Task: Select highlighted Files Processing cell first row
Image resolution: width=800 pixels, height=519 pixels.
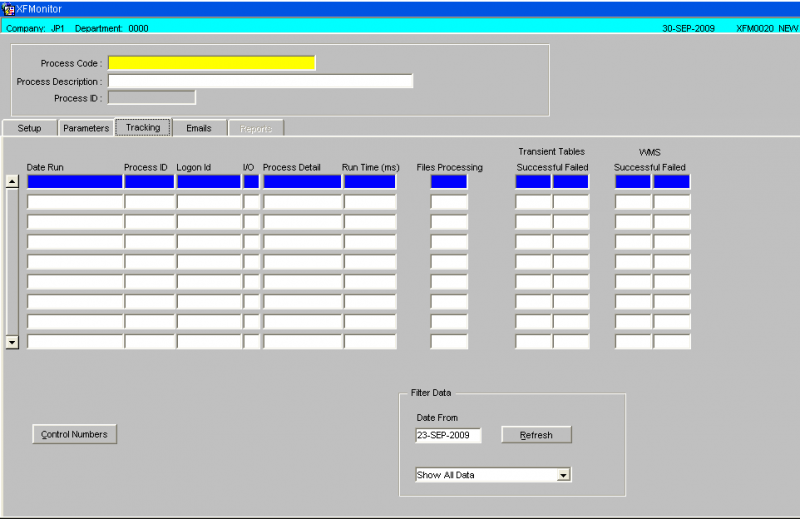Action: click(448, 182)
